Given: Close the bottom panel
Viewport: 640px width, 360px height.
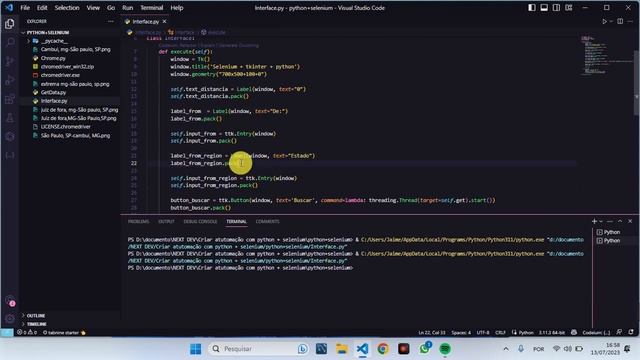Looking at the screenshot, I should click(630, 221).
